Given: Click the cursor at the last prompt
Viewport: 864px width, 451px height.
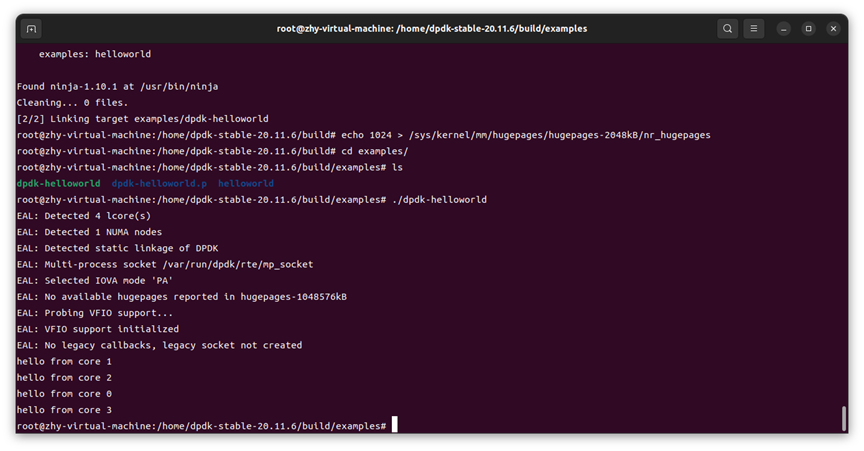Looking at the screenshot, I should pyautogui.click(x=395, y=426).
